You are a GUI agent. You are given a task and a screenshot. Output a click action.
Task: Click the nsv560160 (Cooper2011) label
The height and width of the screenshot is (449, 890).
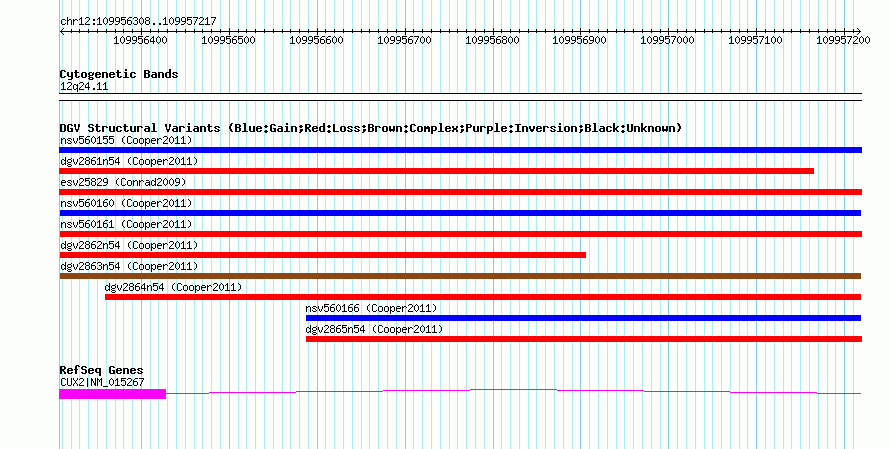(x=126, y=203)
